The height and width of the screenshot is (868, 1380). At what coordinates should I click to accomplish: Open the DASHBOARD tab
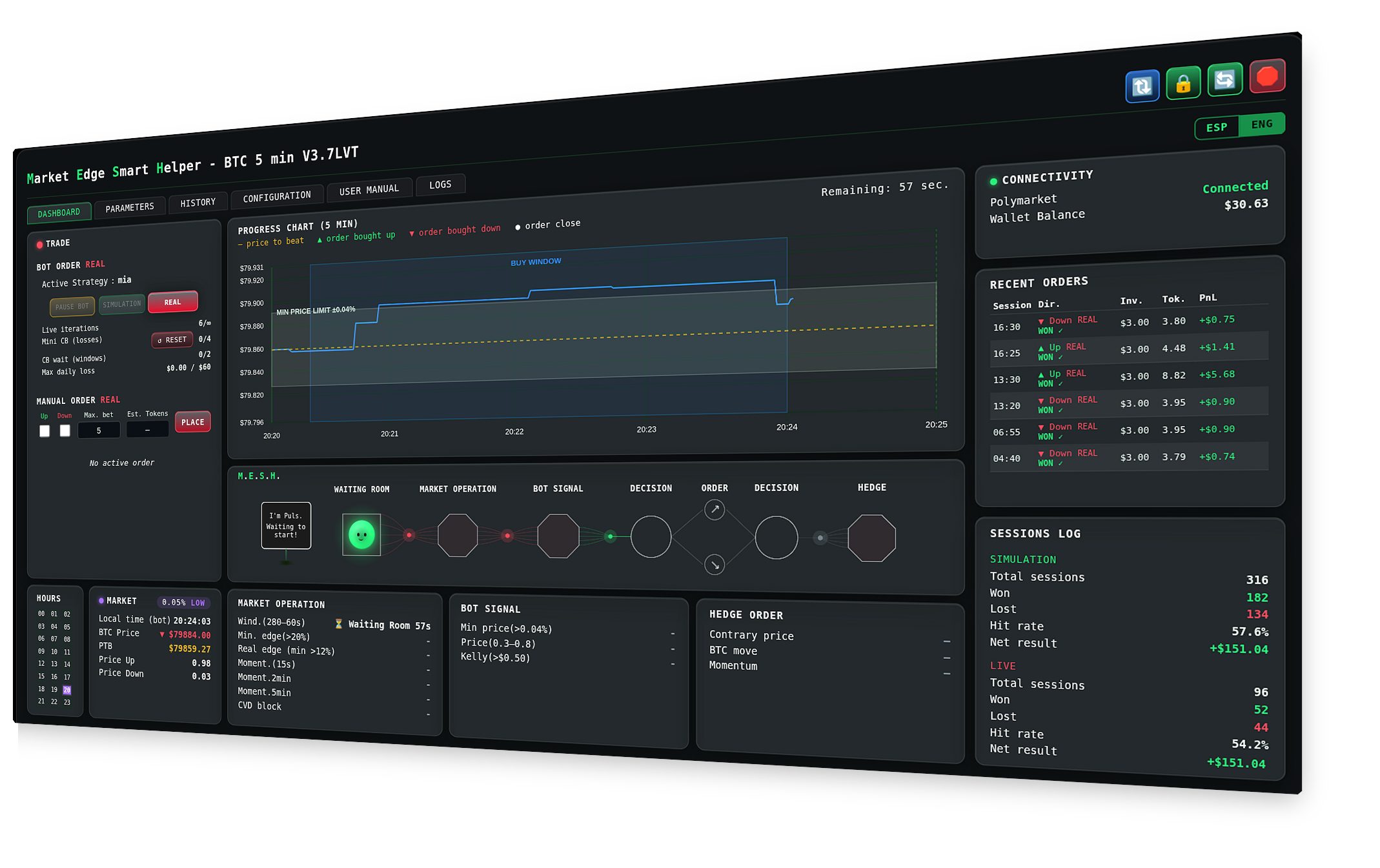59,213
